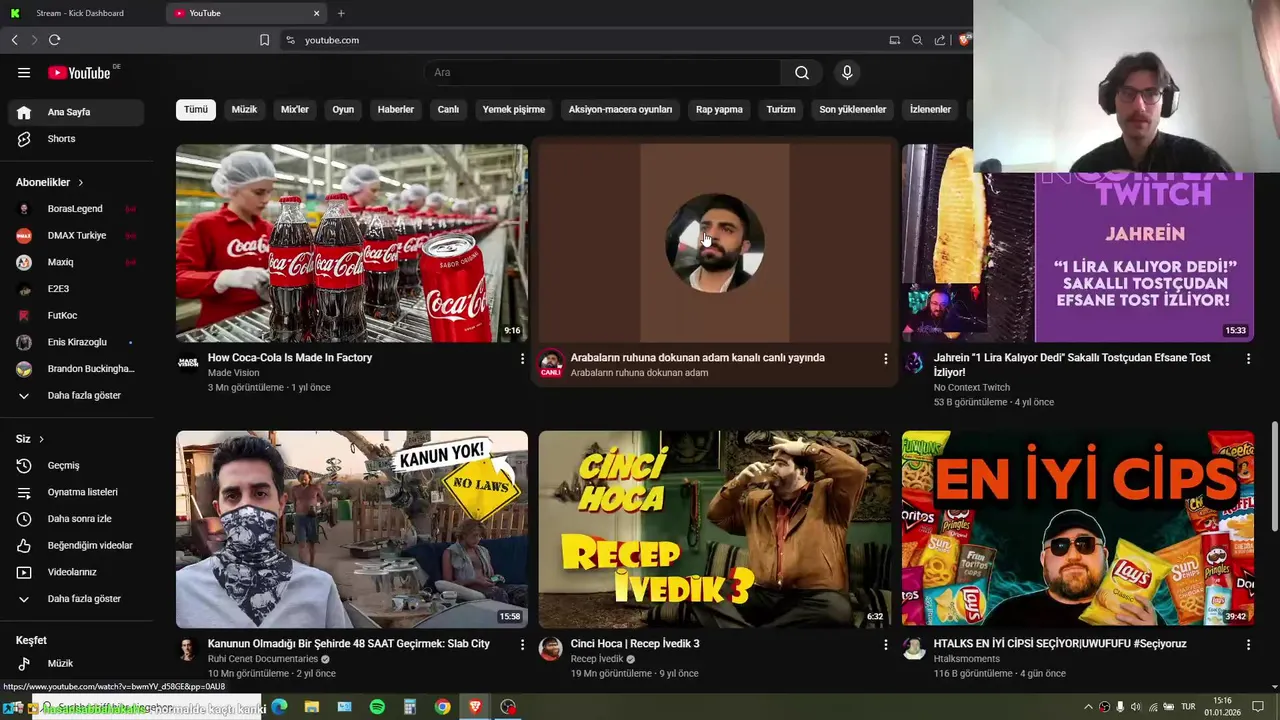Click the cast/media icon in the address bar
The height and width of the screenshot is (720, 1280).
coord(894,40)
